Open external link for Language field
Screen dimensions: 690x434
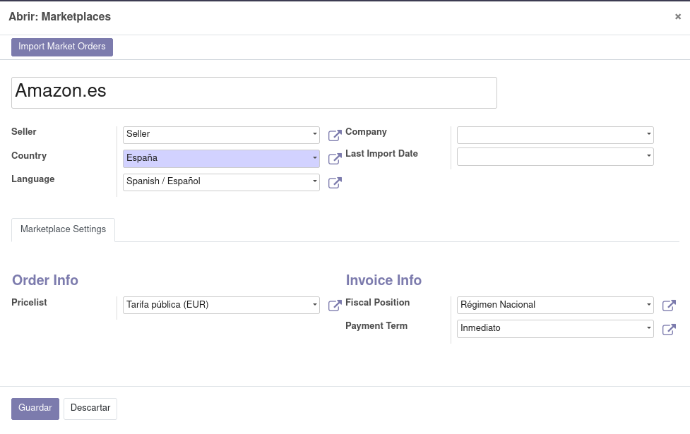point(335,183)
